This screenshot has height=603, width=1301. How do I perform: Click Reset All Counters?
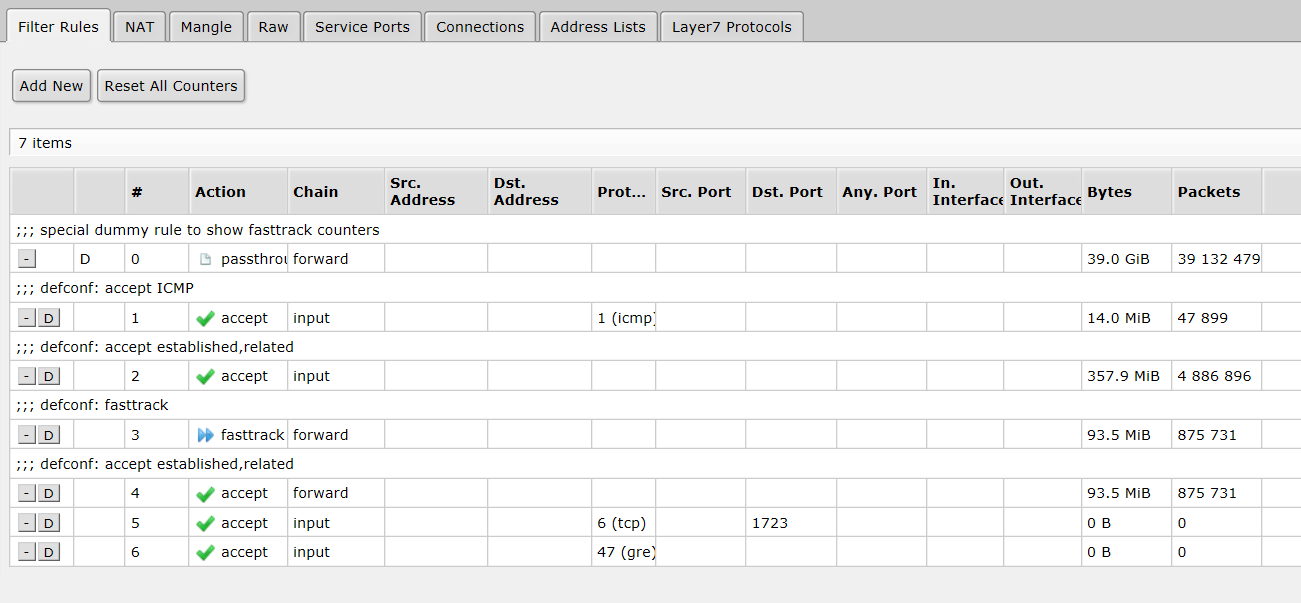tap(171, 86)
